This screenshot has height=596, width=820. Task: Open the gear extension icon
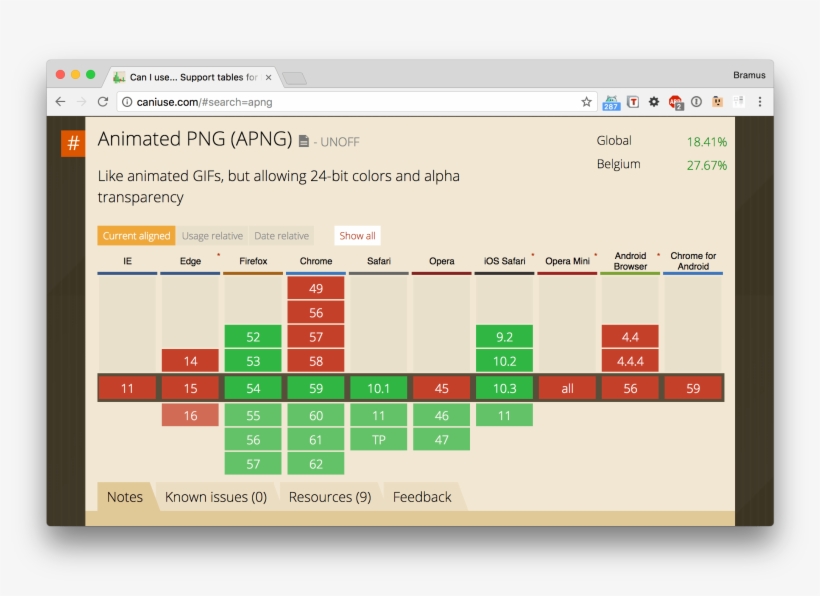pos(654,102)
